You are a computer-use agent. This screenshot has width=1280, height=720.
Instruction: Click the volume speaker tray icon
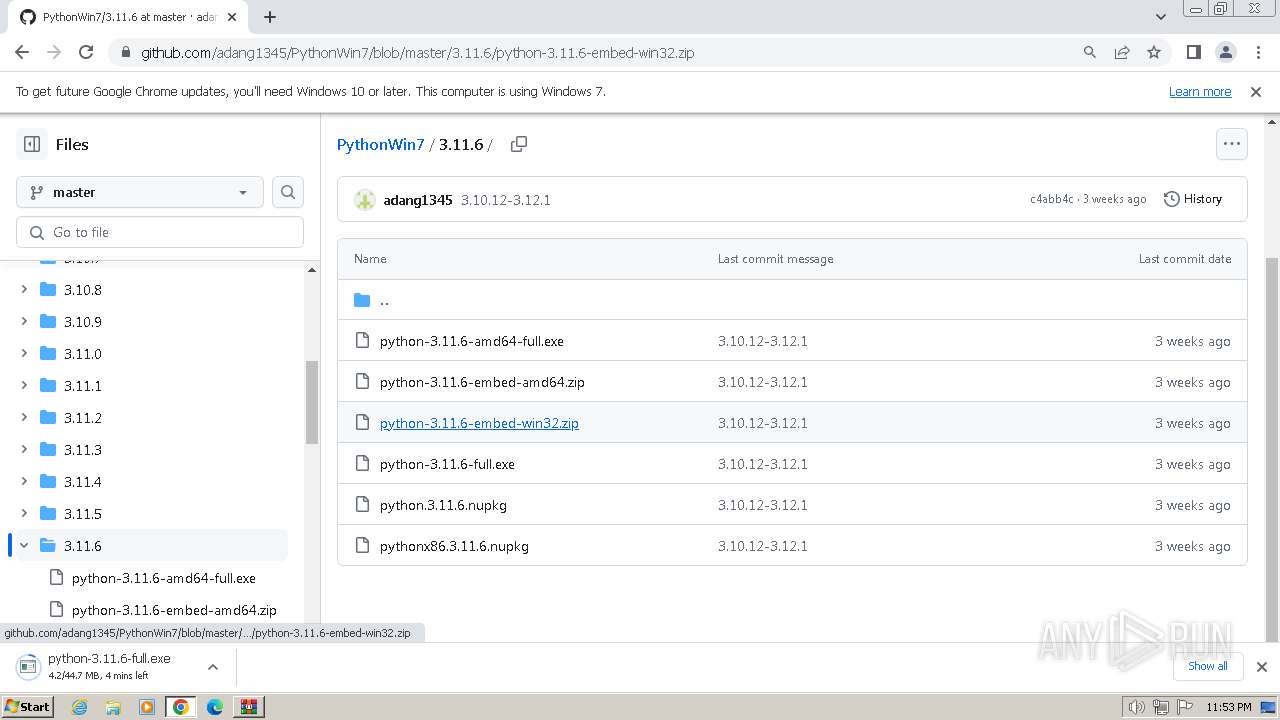tap(1137, 707)
